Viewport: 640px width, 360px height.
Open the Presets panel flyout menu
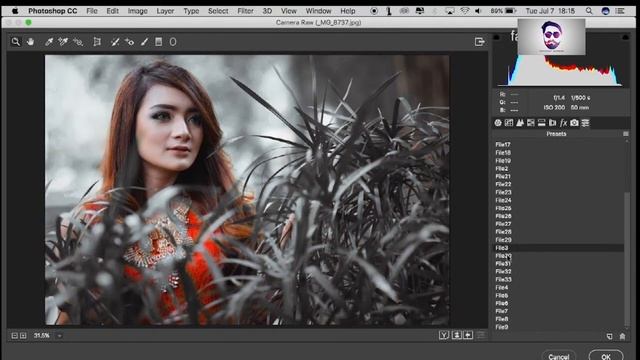[x=626, y=134]
